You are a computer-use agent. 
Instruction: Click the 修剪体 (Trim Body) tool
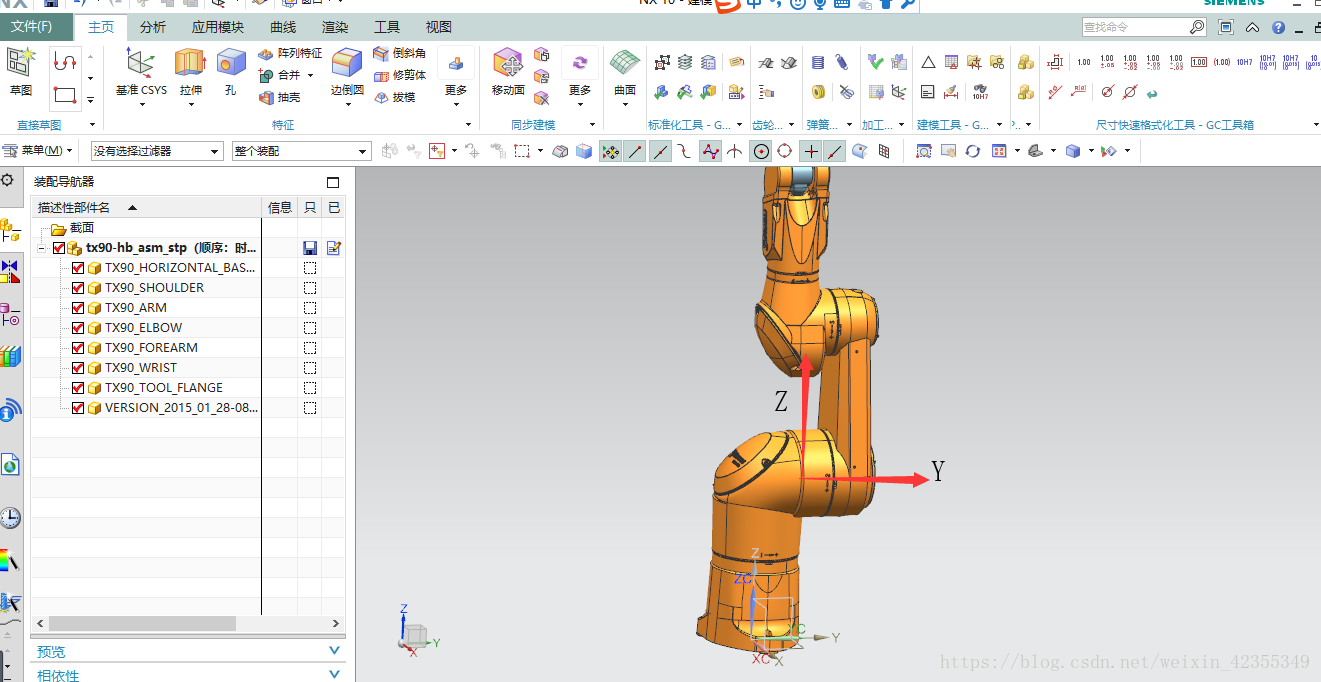click(x=399, y=75)
